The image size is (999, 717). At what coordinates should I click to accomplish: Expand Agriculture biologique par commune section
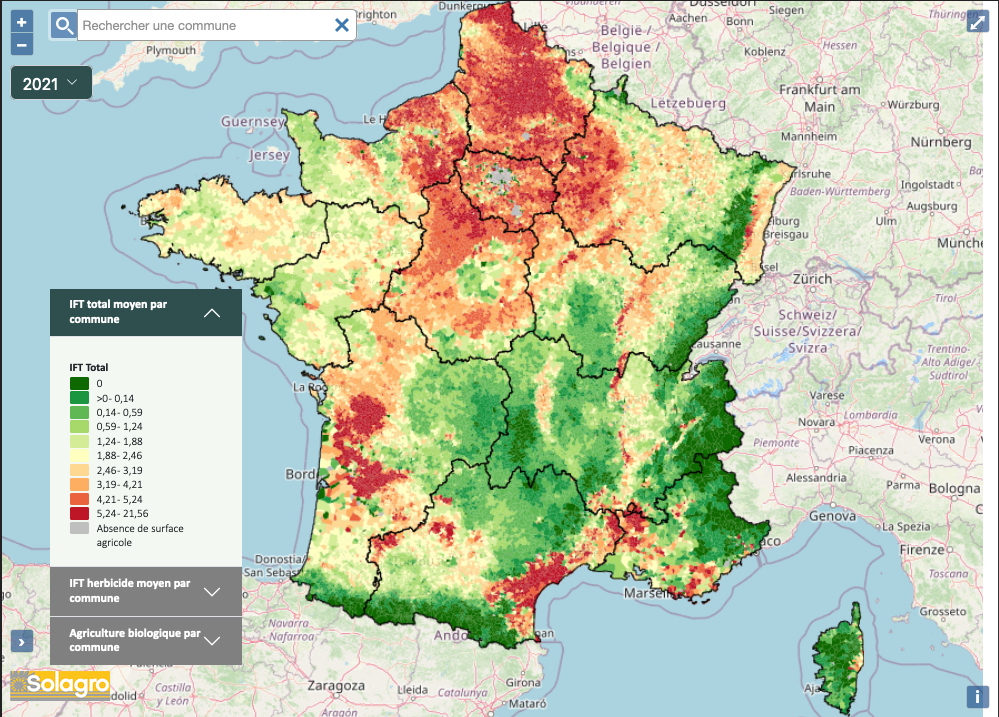211,641
